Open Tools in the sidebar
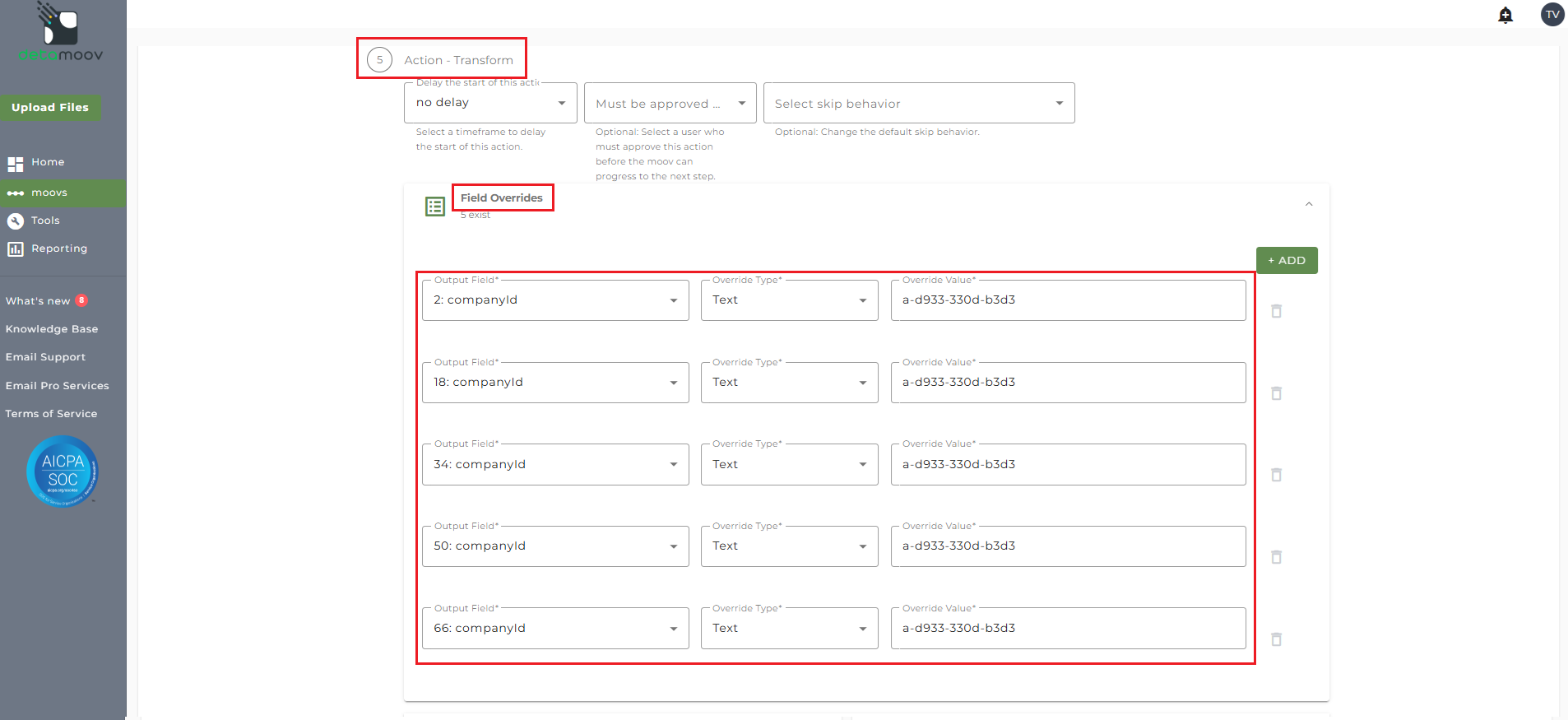 click(x=45, y=221)
